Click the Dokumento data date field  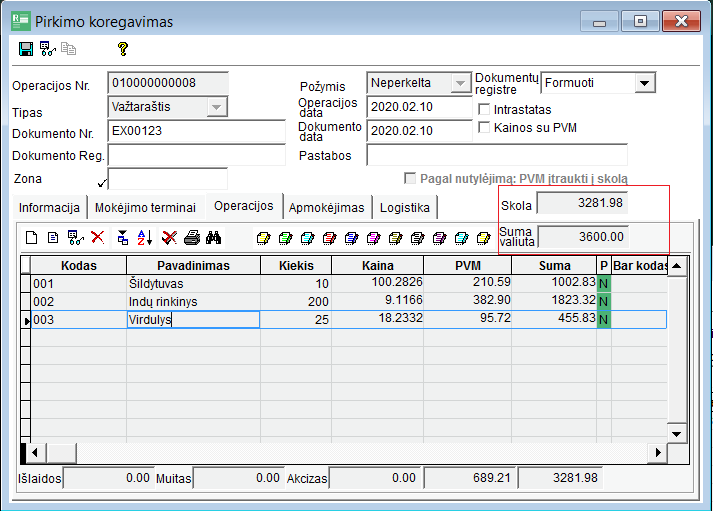click(x=419, y=131)
